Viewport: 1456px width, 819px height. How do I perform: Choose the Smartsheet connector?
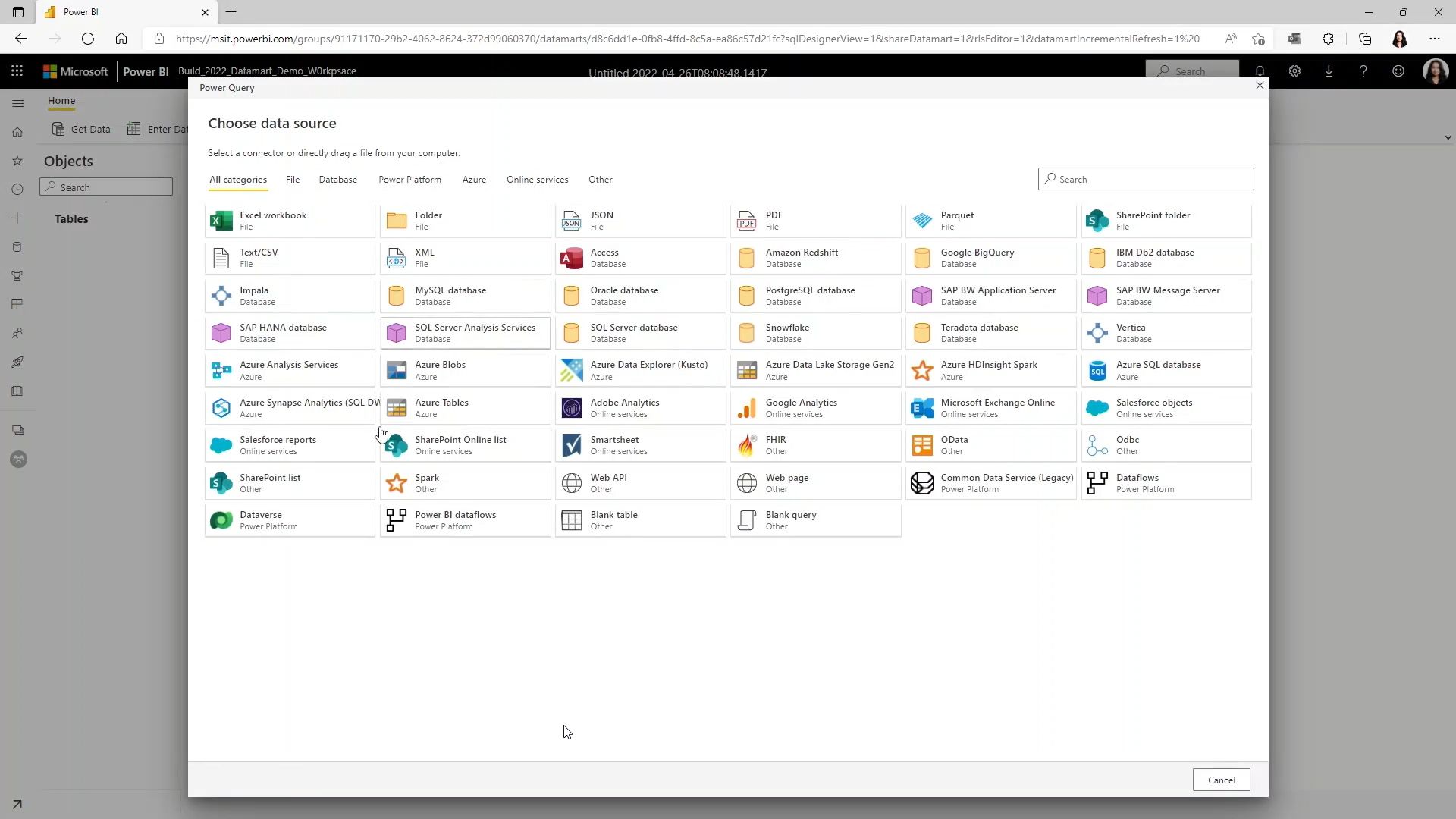click(x=640, y=445)
